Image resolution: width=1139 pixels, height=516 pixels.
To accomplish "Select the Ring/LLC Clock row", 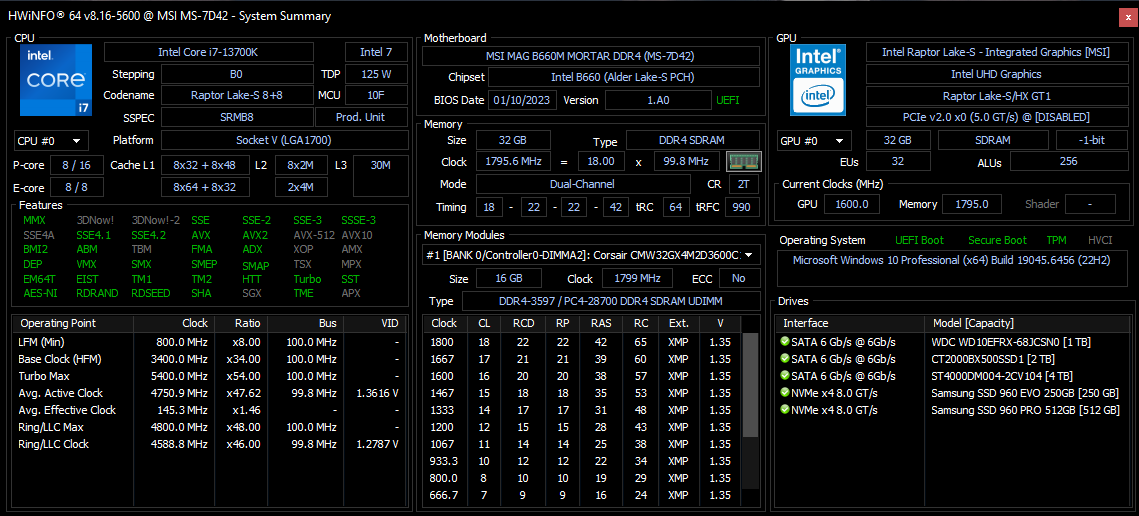I will point(210,444).
